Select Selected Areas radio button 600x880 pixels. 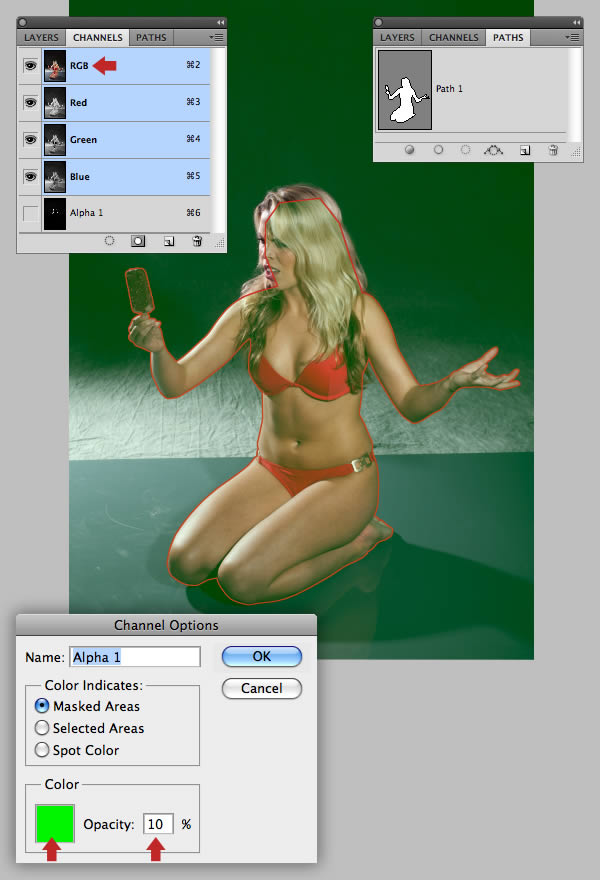pyautogui.click(x=42, y=728)
